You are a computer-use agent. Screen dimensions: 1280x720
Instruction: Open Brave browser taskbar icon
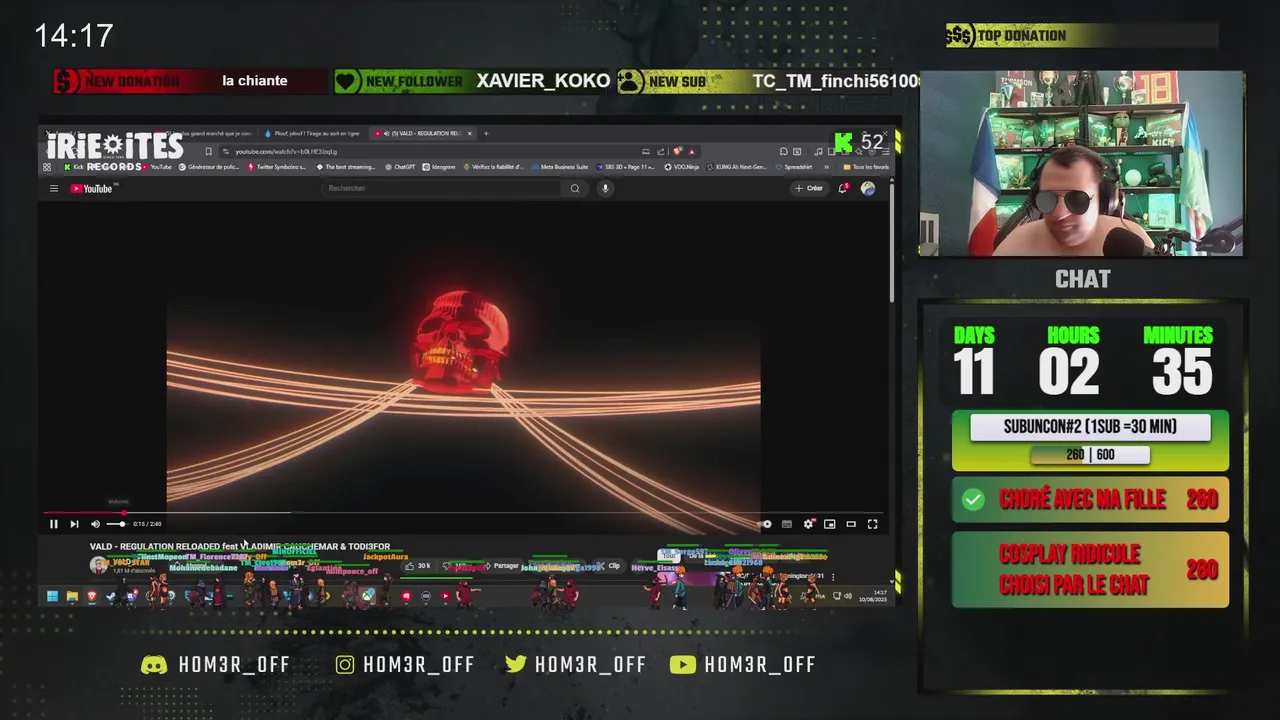pyautogui.click(x=91, y=597)
